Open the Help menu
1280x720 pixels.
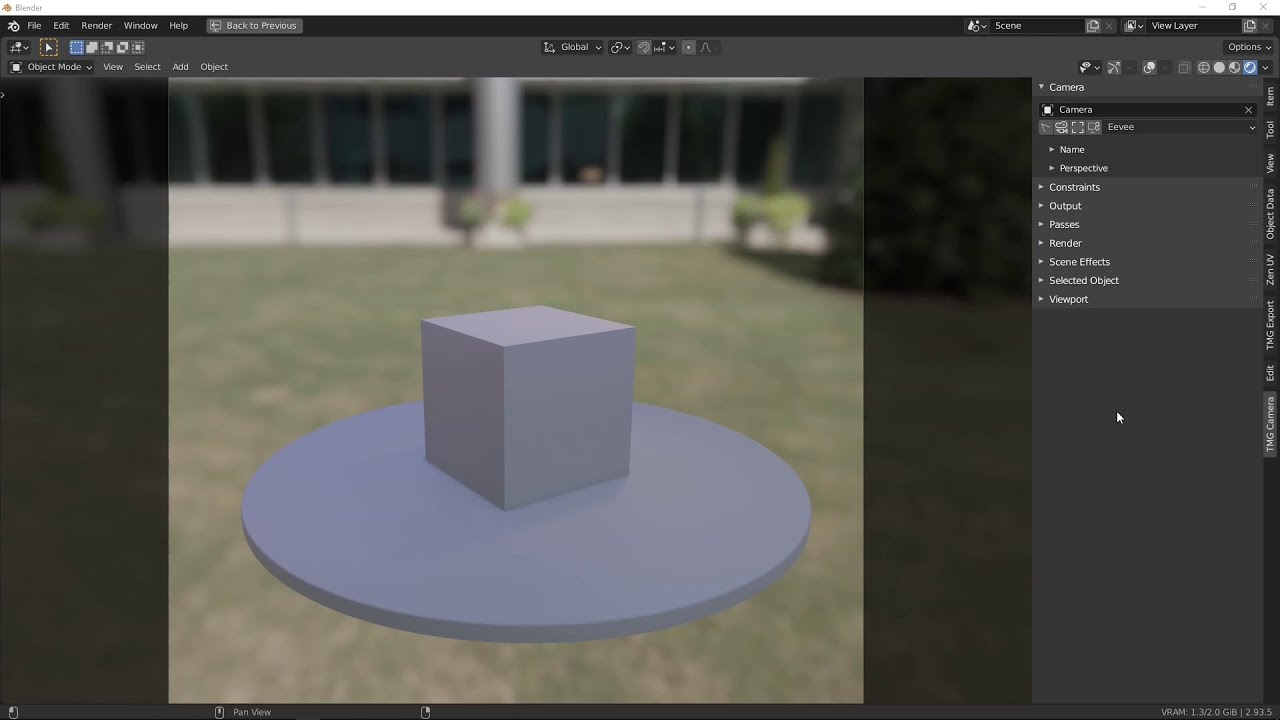[x=178, y=25]
